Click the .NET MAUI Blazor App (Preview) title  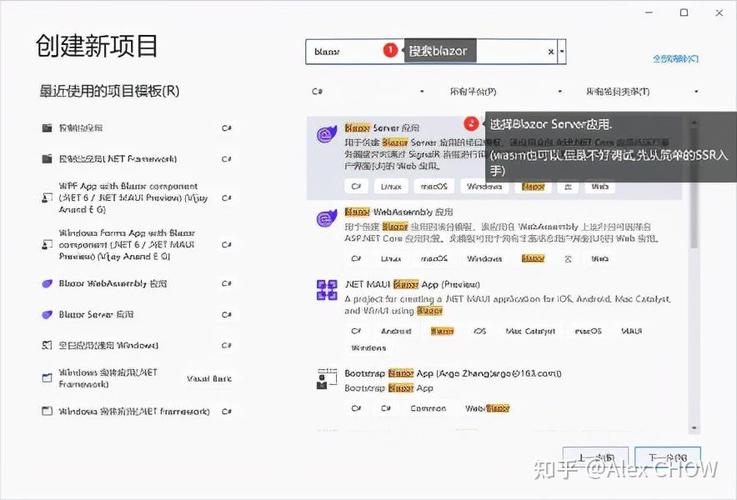pyautogui.click(x=412, y=284)
